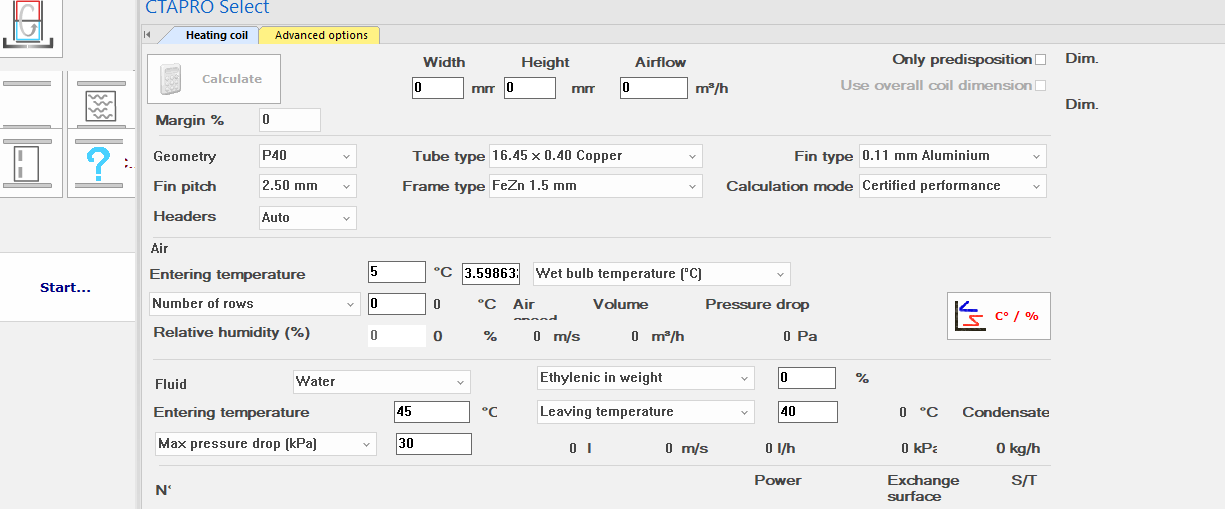Open the Max pressure drop (kPa) dropdown
Viewport: 1225px width, 509px height.
pyautogui.click(x=266, y=444)
